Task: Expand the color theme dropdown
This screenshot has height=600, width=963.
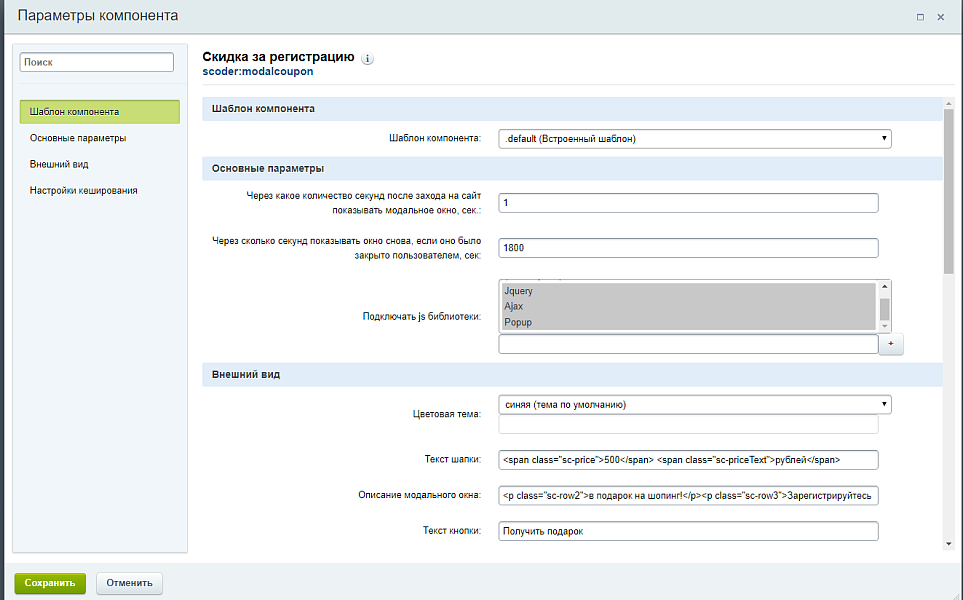Action: (694, 404)
